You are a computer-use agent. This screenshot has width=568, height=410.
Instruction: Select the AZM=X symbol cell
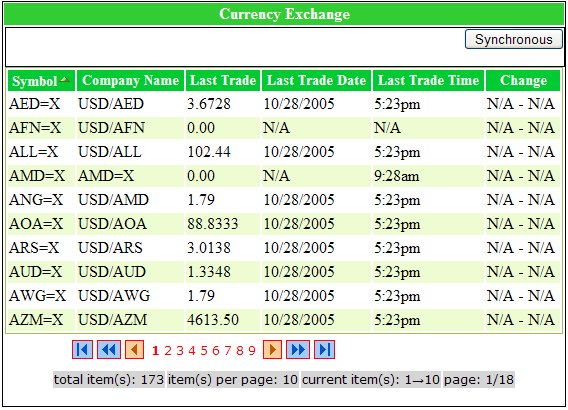36,320
